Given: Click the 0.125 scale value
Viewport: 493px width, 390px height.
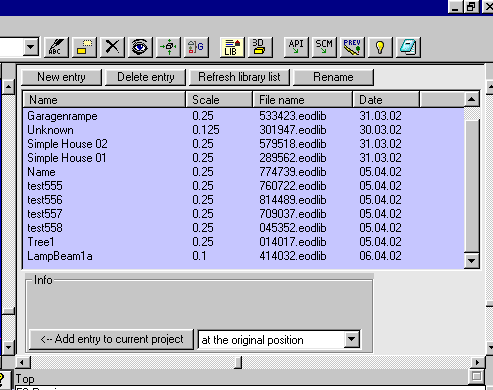Looking at the screenshot, I should tap(206, 130).
